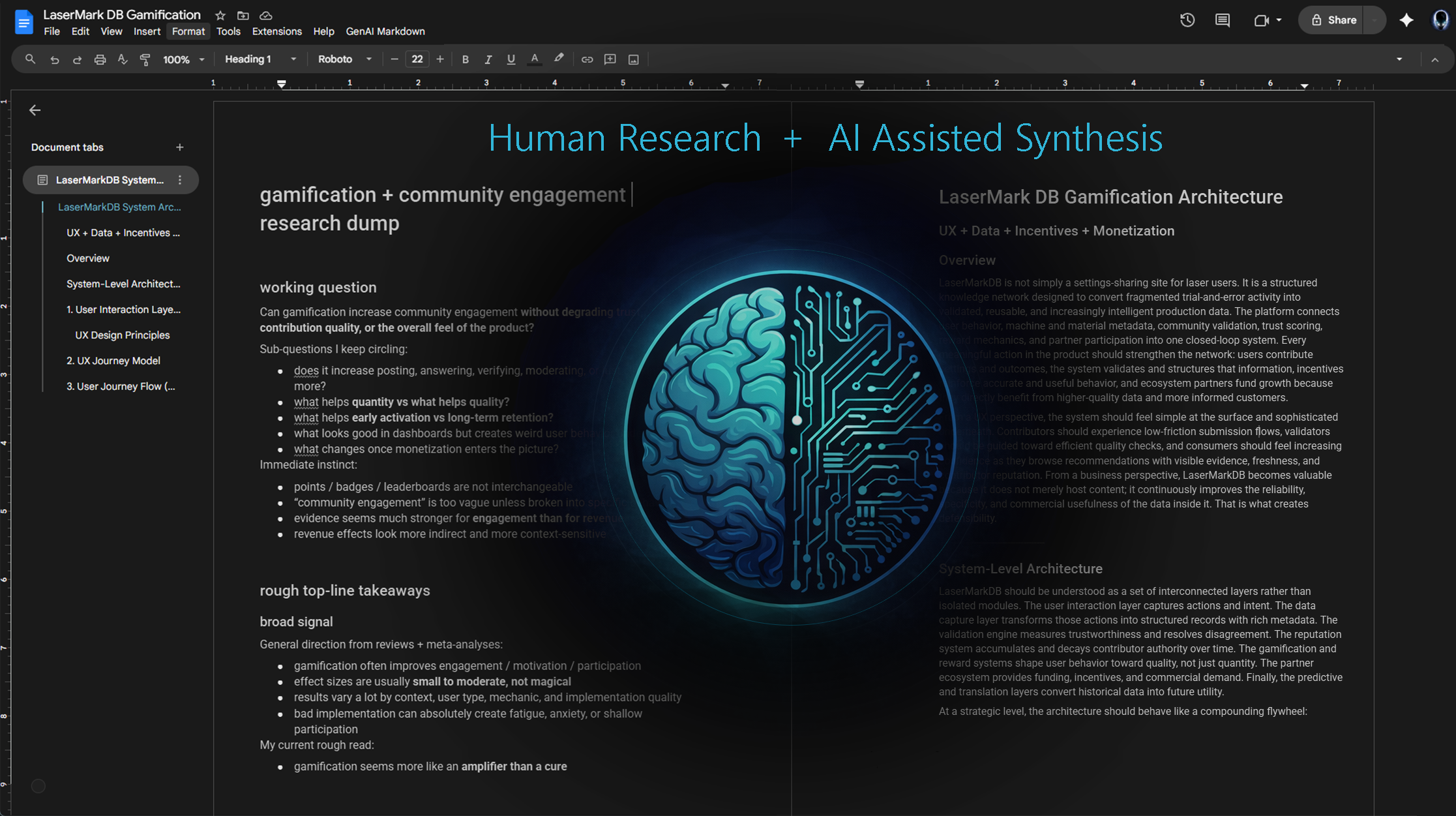The image size is (1456, 816).
Task: Click the Gemini sparkle icon
Action: (1406, 20)
